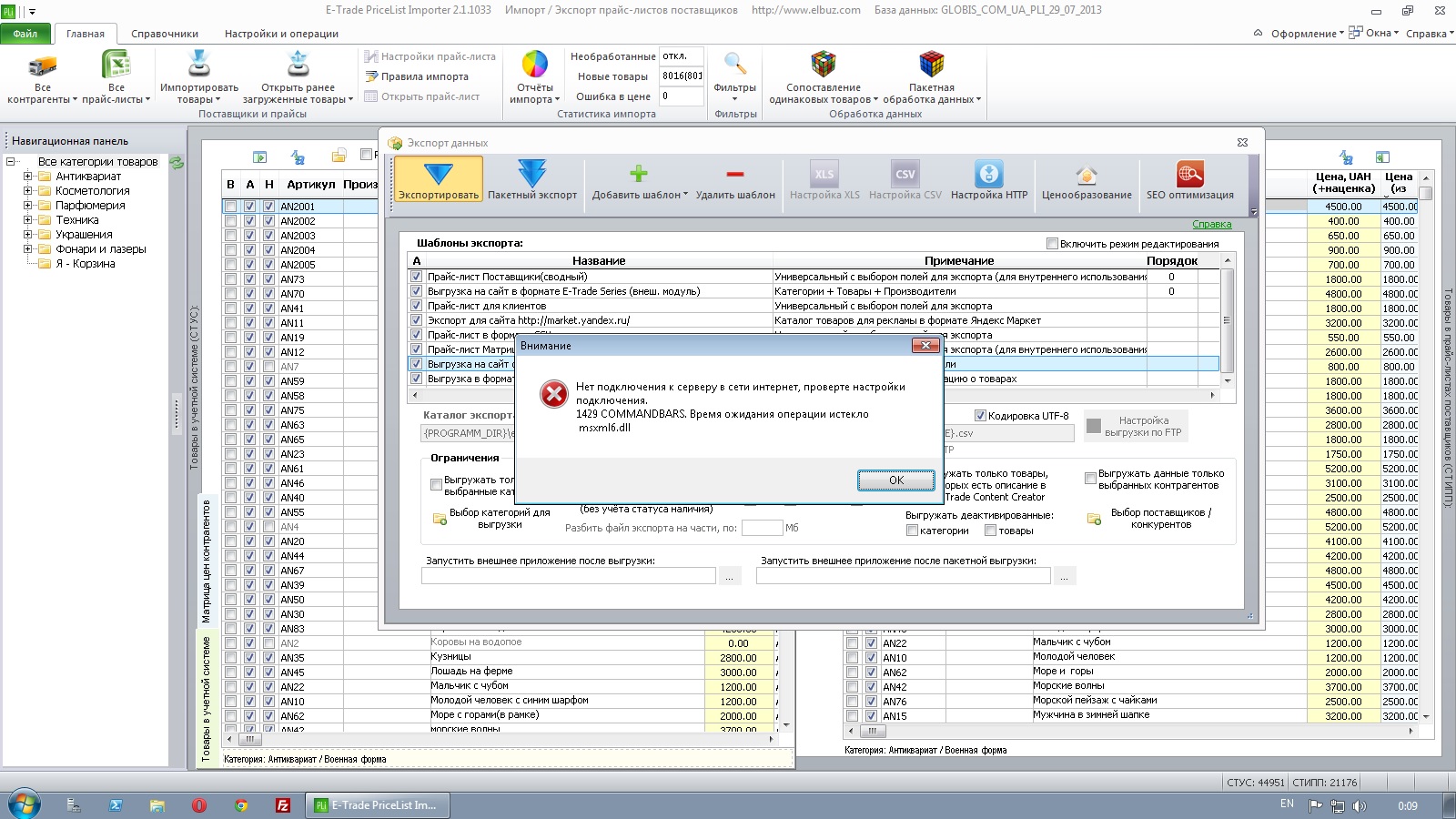Switch to the Главная ribbon tab
This screenshot has height=819, width=1456.
[x=86, y=34]
